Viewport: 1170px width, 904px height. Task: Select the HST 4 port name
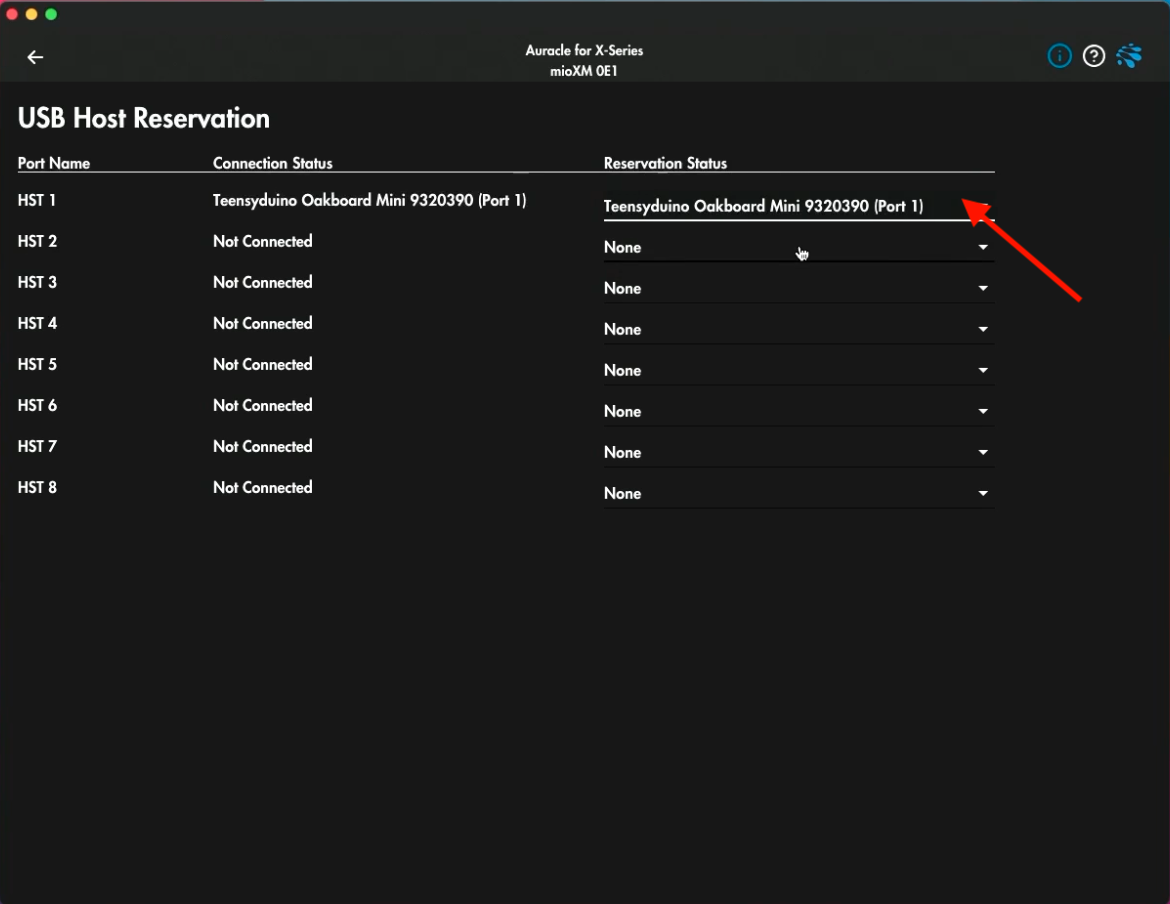point(37,324)
